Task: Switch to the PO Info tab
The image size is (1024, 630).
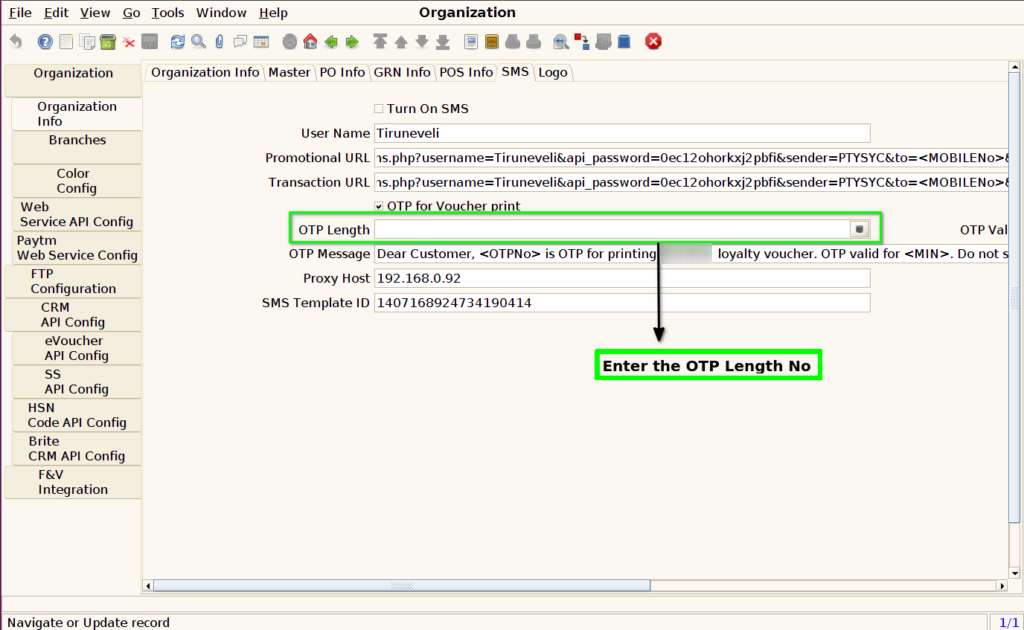Action: pos(342,72)
